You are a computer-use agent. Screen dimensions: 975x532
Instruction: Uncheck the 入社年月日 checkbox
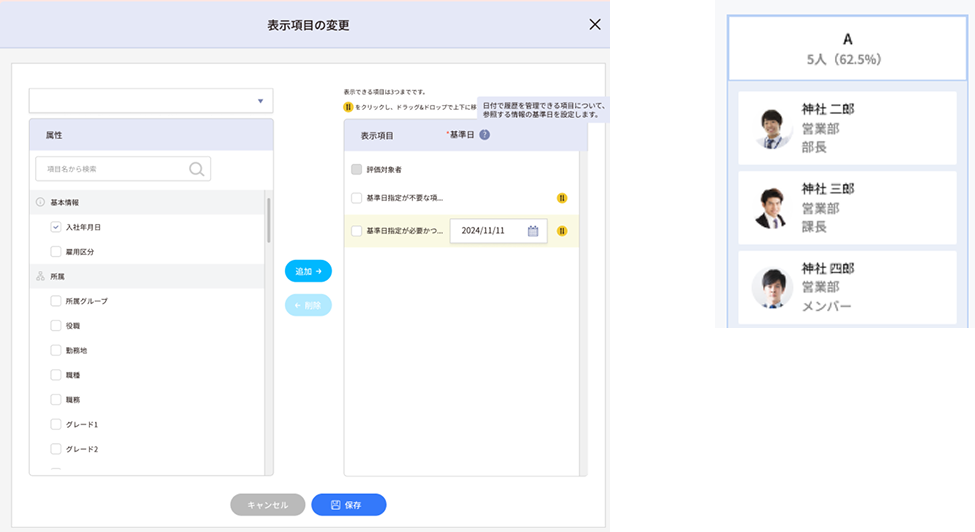pyautogui.click(x=57, y=227)
